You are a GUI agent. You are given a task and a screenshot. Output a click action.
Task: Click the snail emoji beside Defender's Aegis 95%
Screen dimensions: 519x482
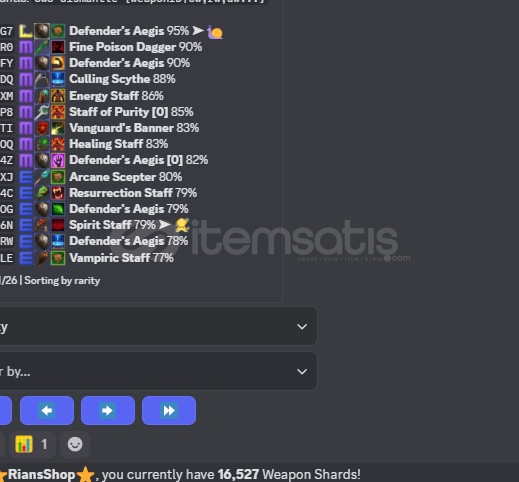215,32
